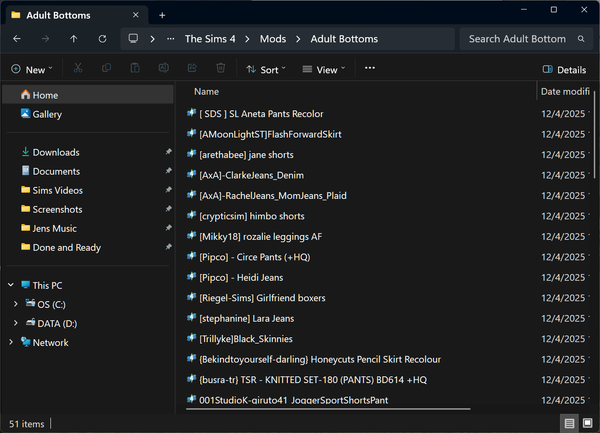The image size is (600, 433).
Task: Click The Sims 4 breadcrumb segment
Action: [210, 39]
